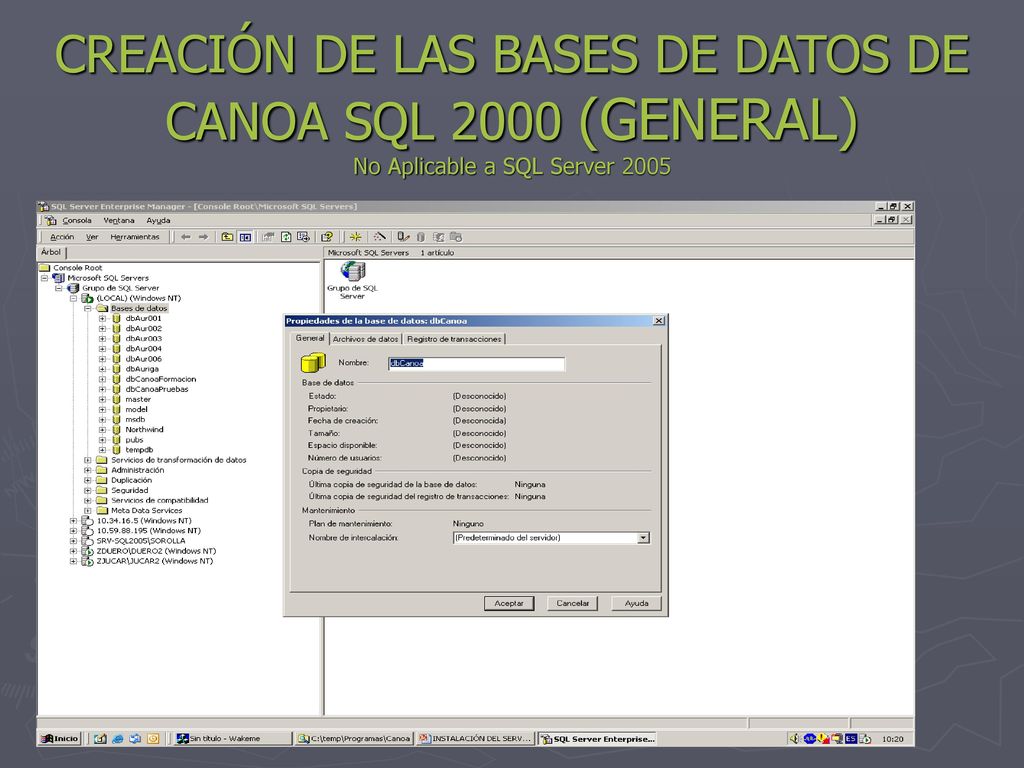Click the yellow star New toolbar icon
Screen dimensions: 1024x768
(355, 237)
